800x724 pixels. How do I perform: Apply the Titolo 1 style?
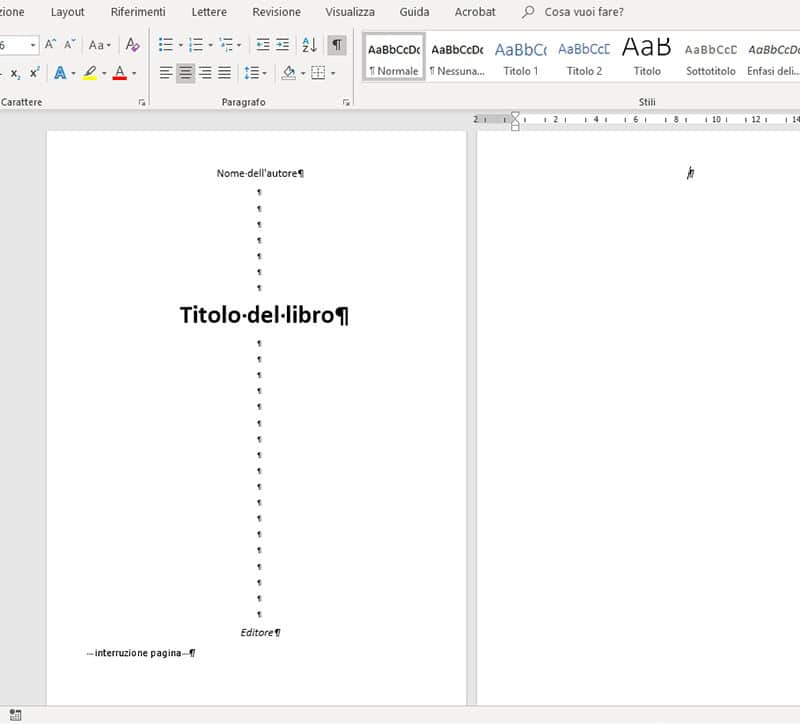pos(520,57)
